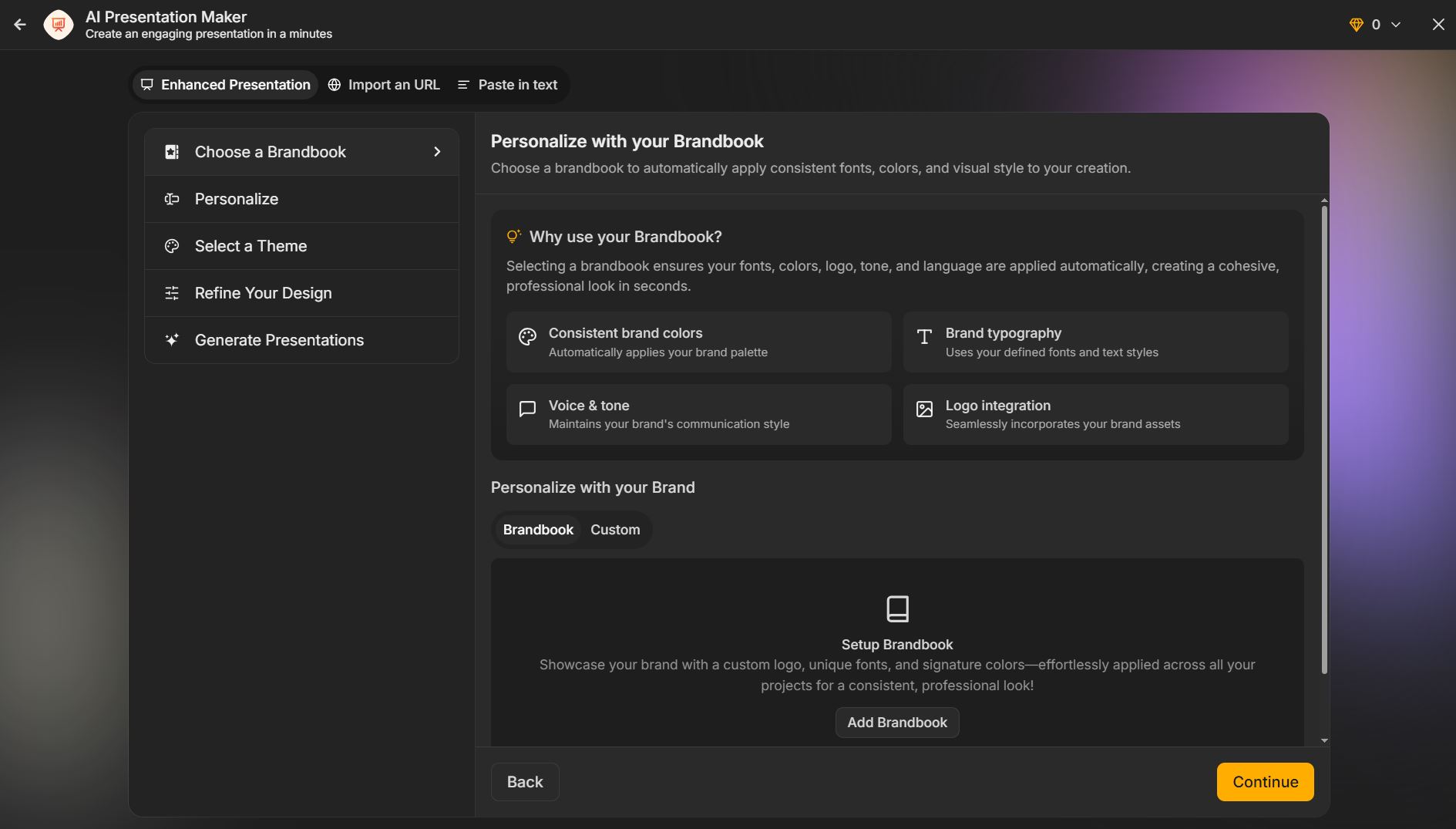The height and width of the screenshot is (829, 1456).
Task: Click the T typography icon
Action: [924, 336]
